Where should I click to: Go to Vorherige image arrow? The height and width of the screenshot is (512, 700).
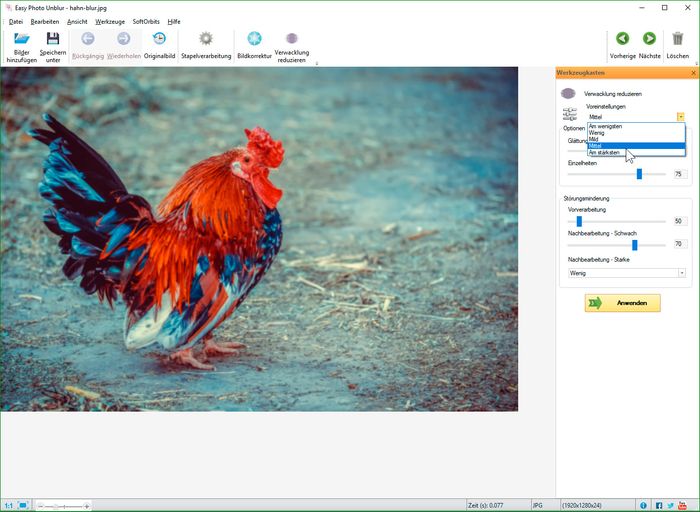pyautogui.click(x=622, y=39)
